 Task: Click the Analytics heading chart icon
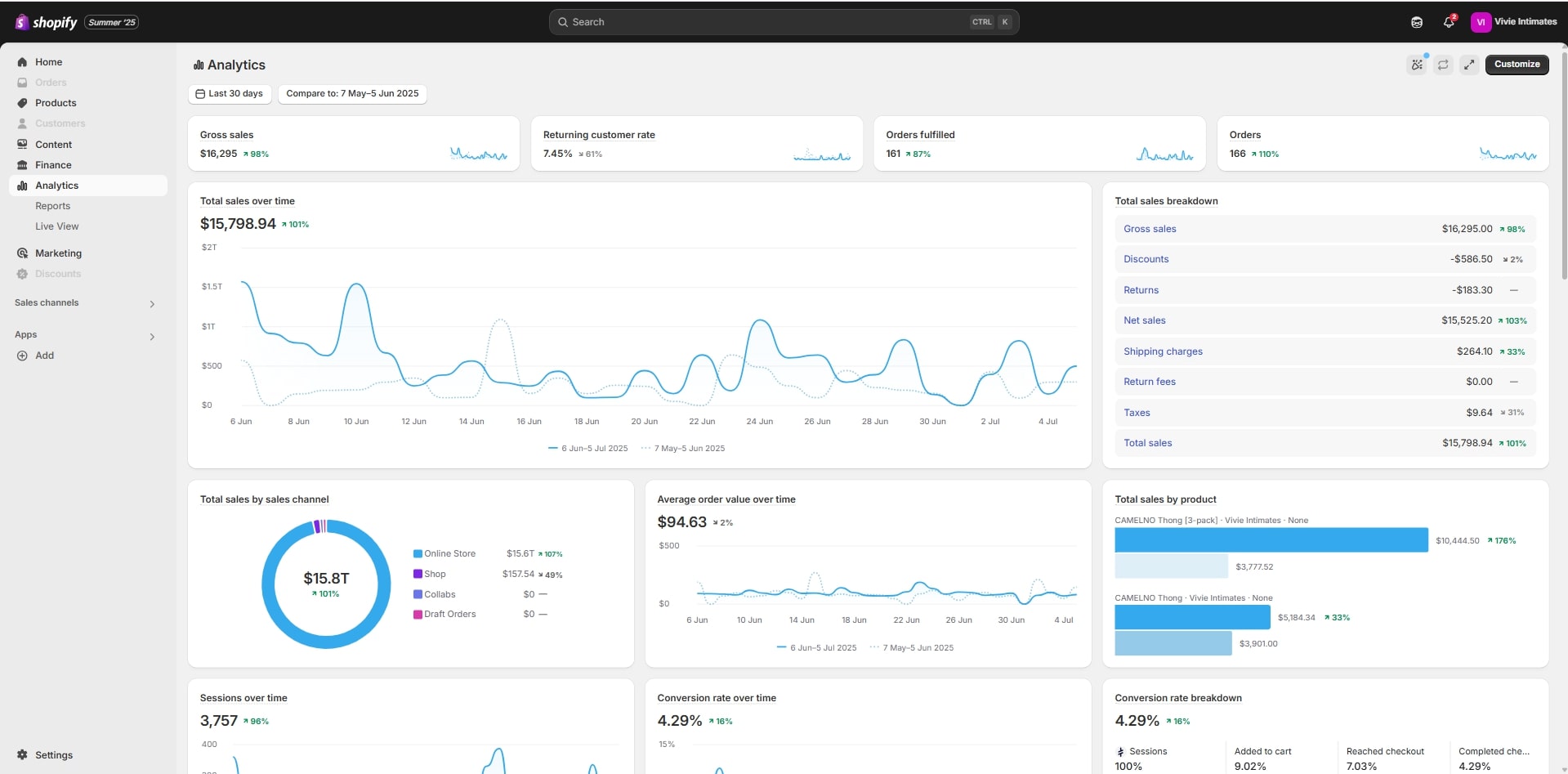click(199, 65)
